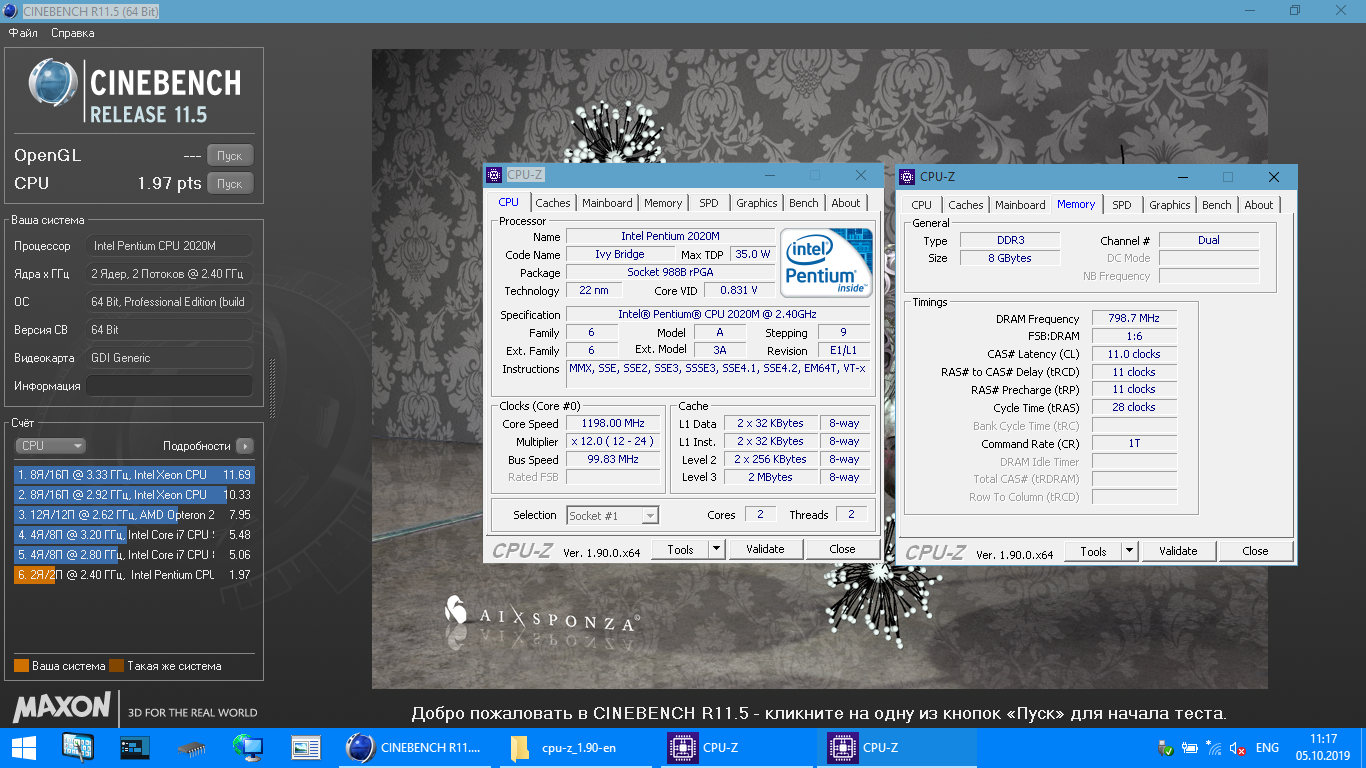Screen dimensions: 1366x768
Task: Select ranking row 4 Core i7 3.20 ГГц
Action: [134, 535]
